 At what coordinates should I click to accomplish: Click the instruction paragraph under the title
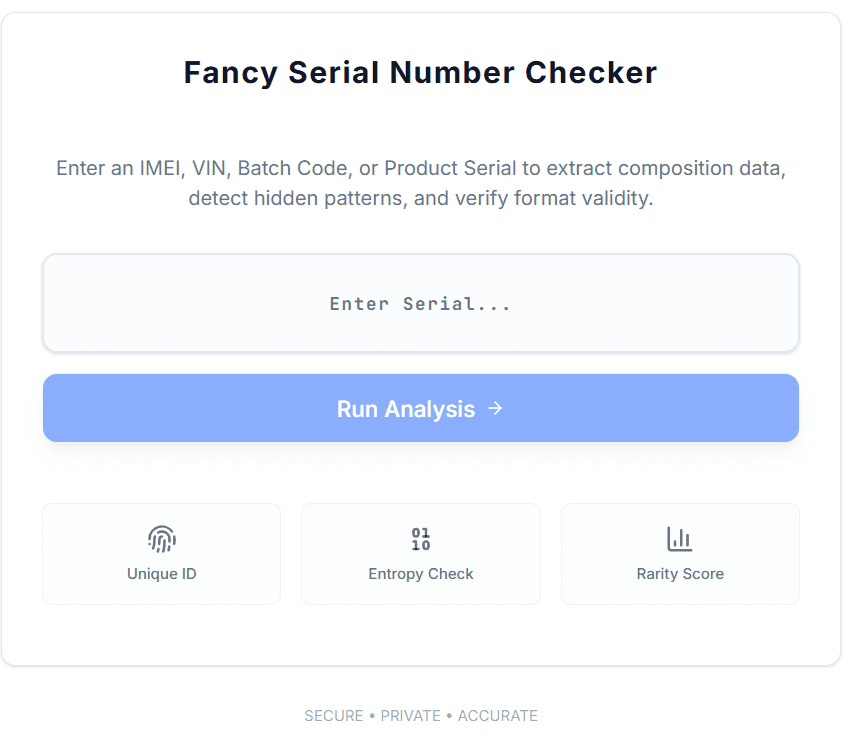(x=420, y=183)
